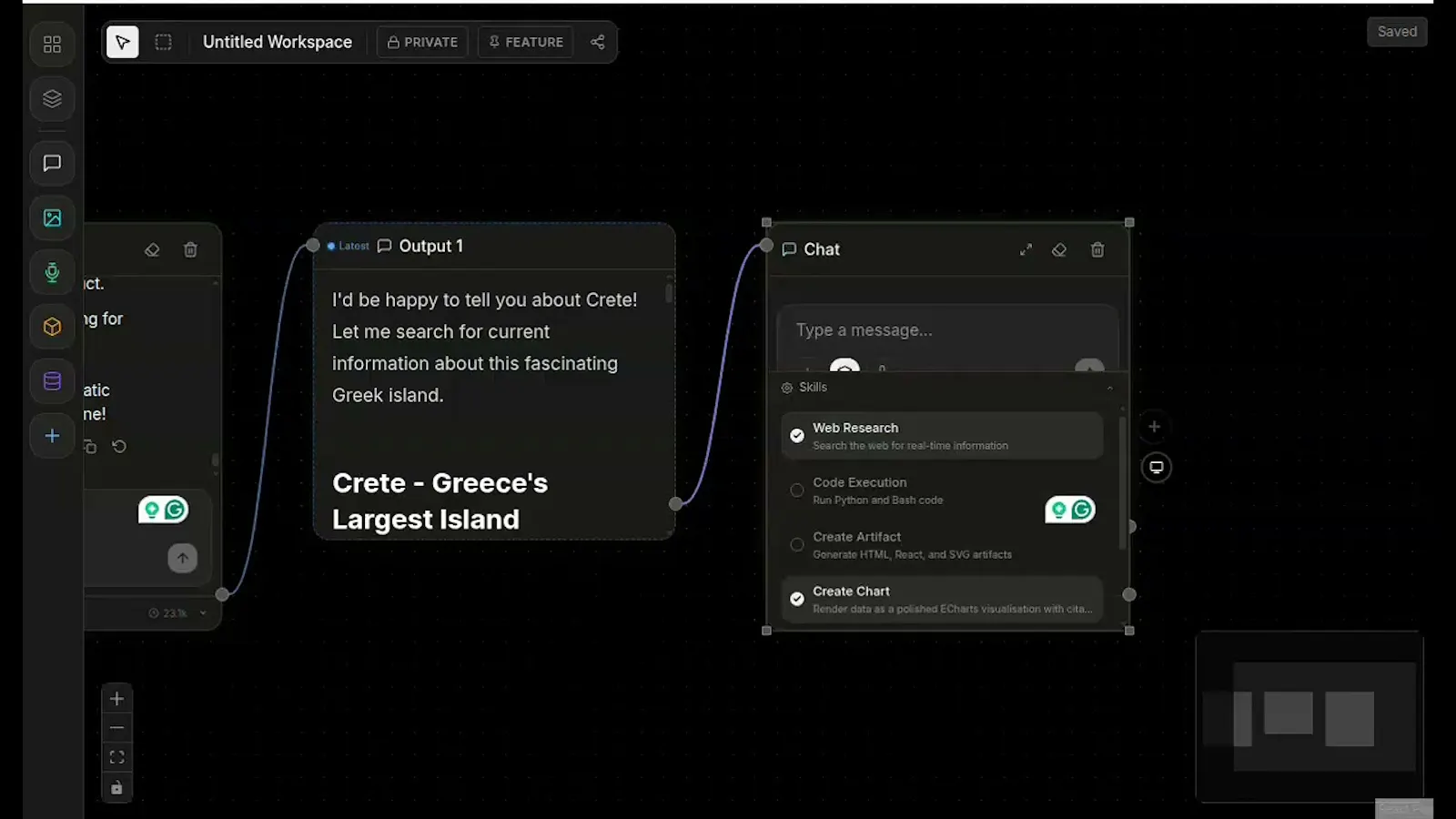Click monitor icon beside Chat node
The width and height of the screenshot is (1456, 819).
[1156, 467]
